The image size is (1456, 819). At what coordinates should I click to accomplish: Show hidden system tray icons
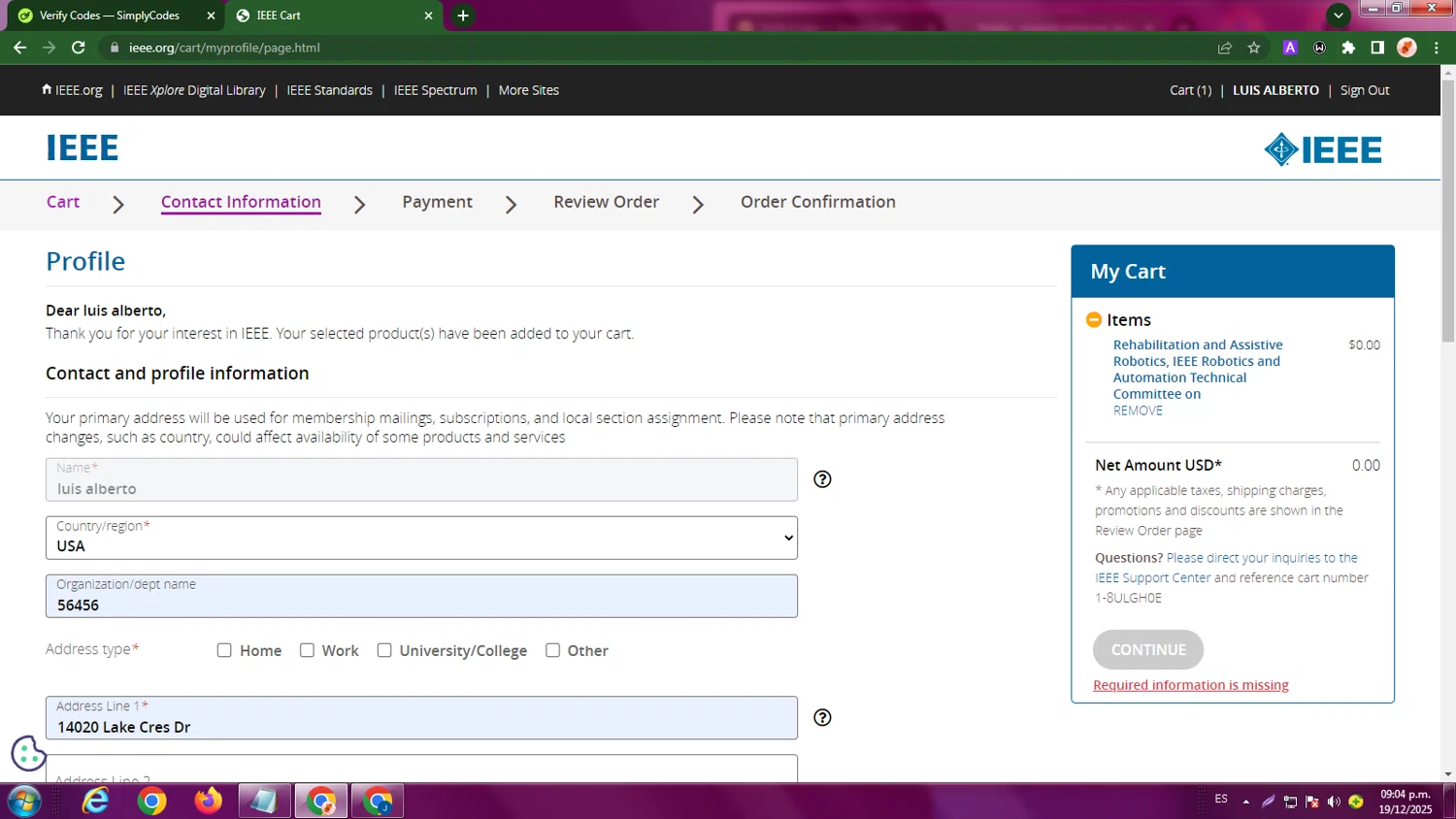pos(1245,802)
